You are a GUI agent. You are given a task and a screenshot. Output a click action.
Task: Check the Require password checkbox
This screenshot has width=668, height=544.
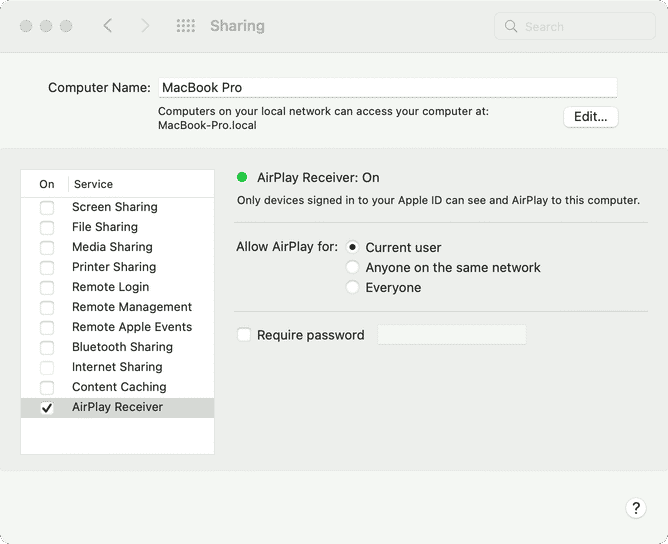click(x=244, y=335)
